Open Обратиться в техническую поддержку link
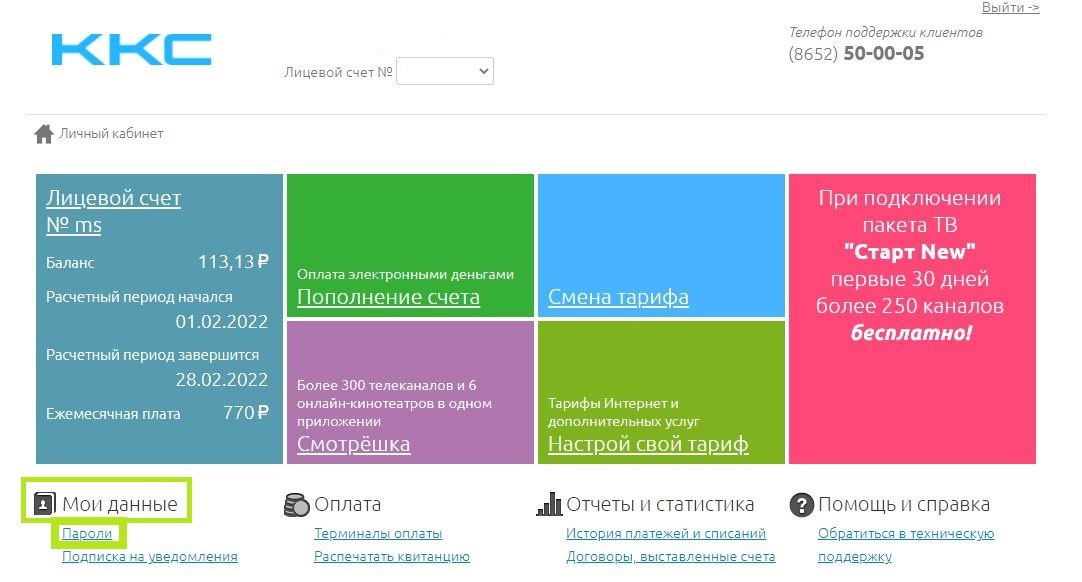1082x582 pixels. (x=905, y=534)
